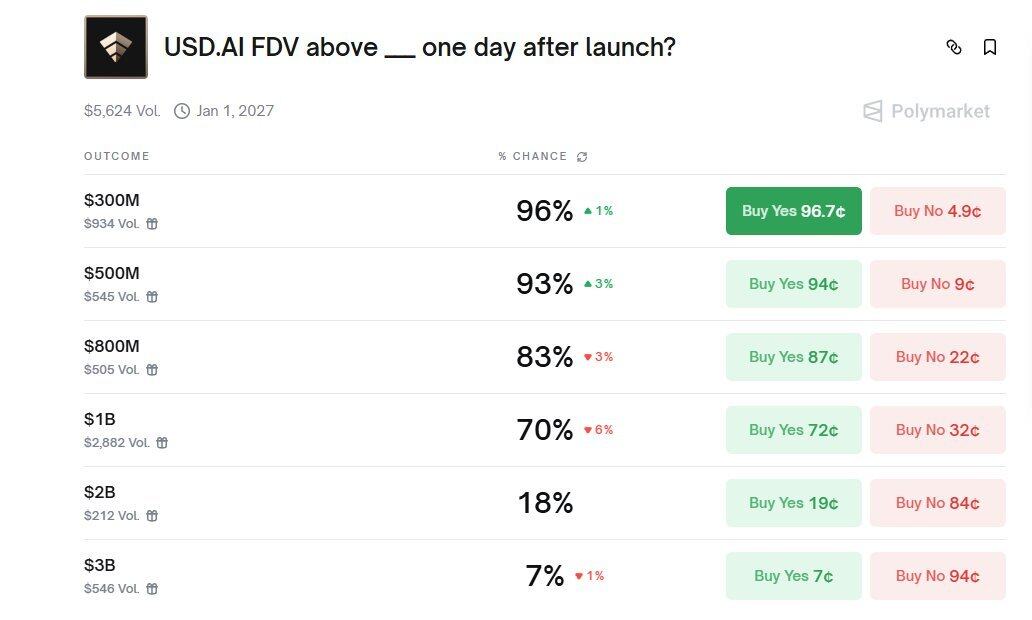1032x620 pixels.
Task: Click Buy Yes 72¢ on $1B outcome
Action: click(793, 430)
